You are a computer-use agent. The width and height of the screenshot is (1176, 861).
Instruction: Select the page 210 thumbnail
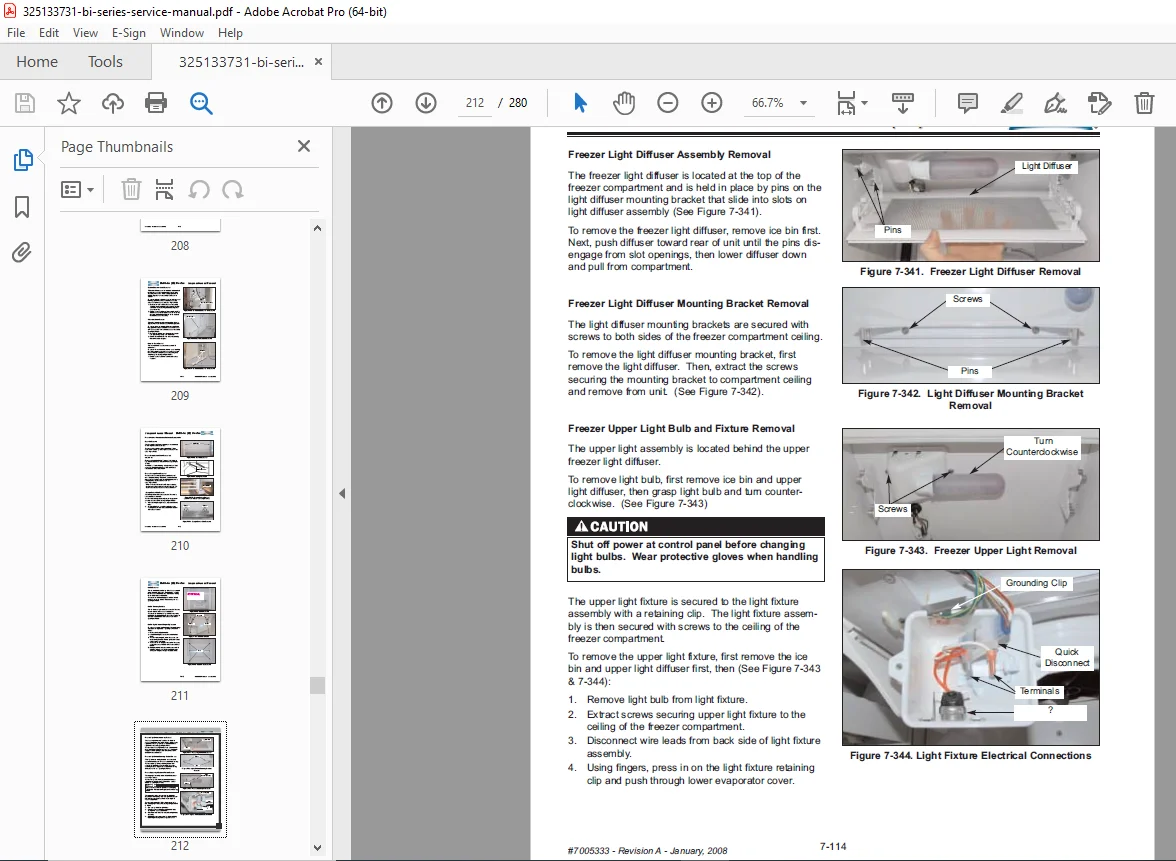click(180, 480)
